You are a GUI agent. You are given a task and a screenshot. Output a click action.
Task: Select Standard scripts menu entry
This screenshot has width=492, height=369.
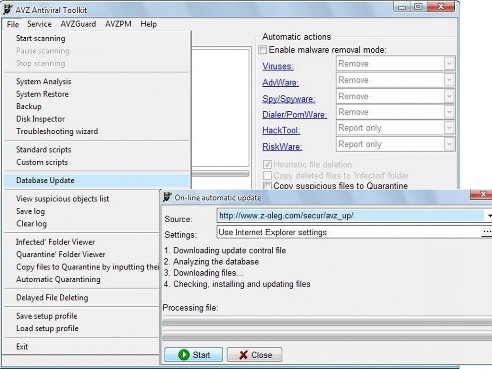(97, 150)
